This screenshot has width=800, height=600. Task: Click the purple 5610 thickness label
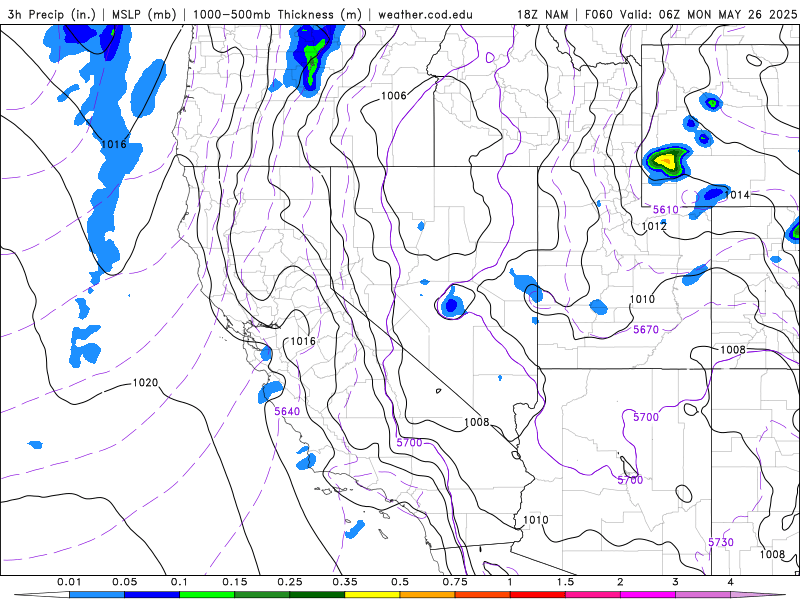(666, 210)
